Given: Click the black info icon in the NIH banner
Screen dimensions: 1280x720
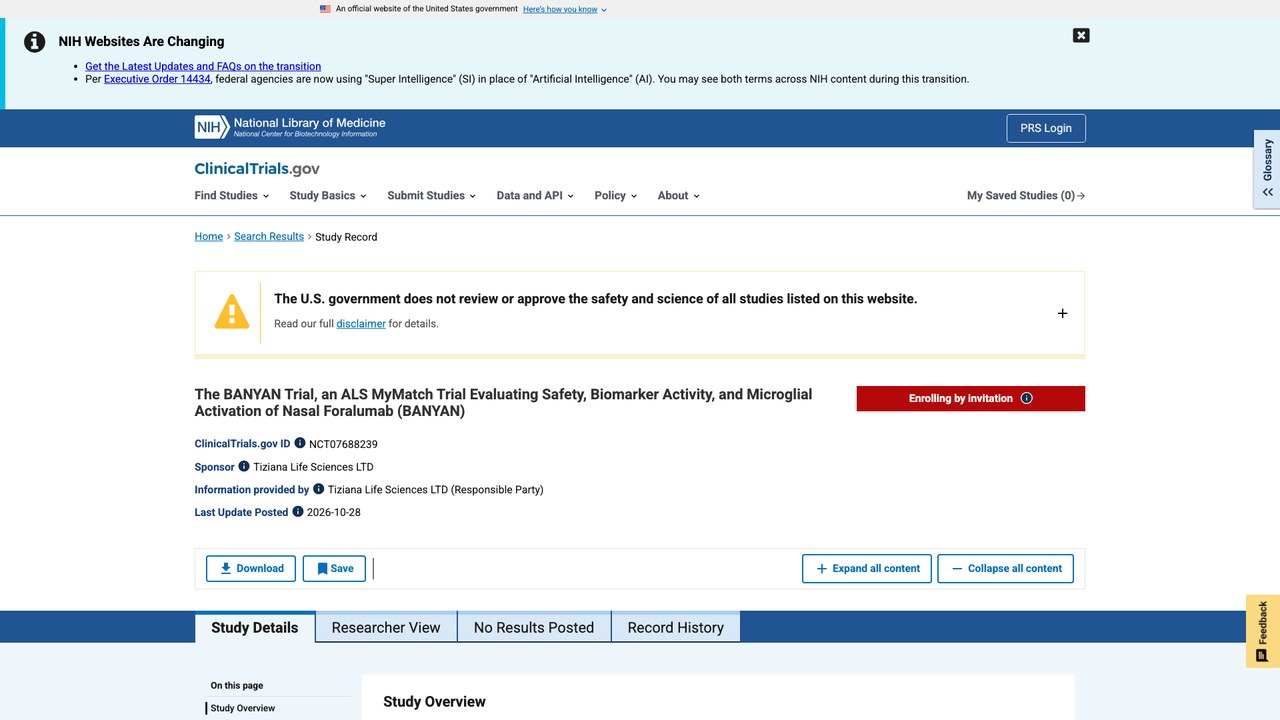Looking at the screenshot, I should coord(35,42).
